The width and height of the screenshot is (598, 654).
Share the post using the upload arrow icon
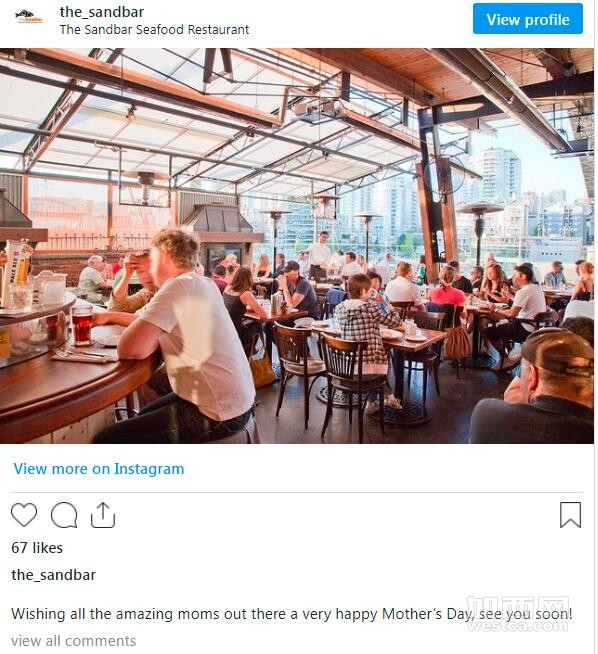pyautogui.click(x=103, y=515)
